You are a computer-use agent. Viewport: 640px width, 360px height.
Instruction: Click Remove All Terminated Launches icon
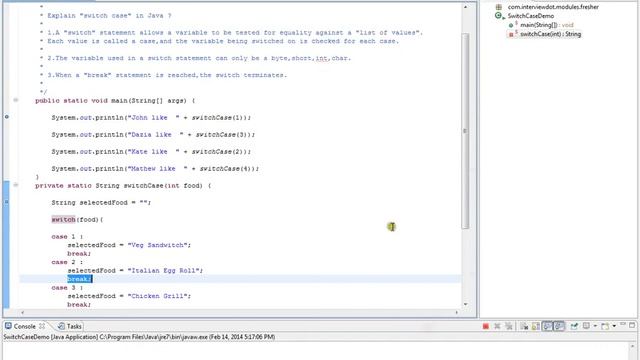(x=509, y=326)
